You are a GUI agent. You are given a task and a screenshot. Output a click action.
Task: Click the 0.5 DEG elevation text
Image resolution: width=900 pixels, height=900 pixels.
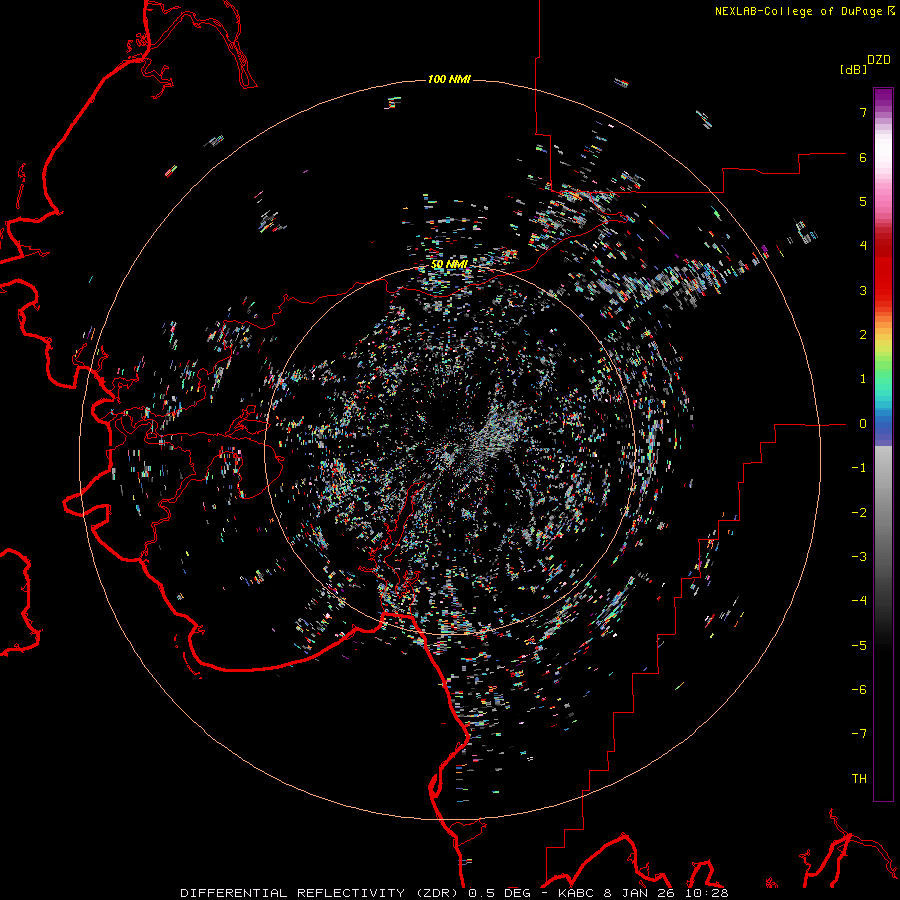(x=499, y=893)
